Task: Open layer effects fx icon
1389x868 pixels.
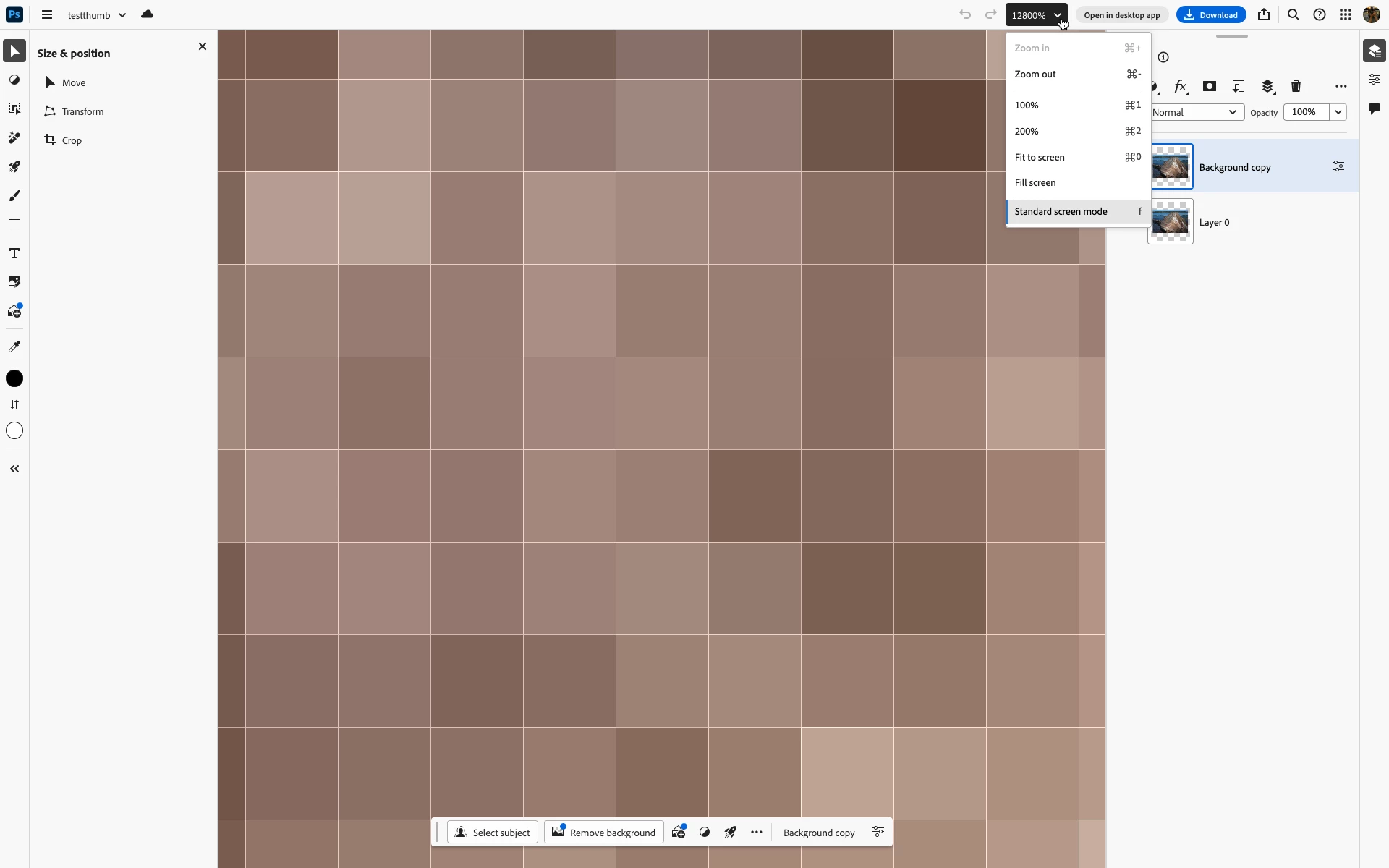Action: [1180, 86]
